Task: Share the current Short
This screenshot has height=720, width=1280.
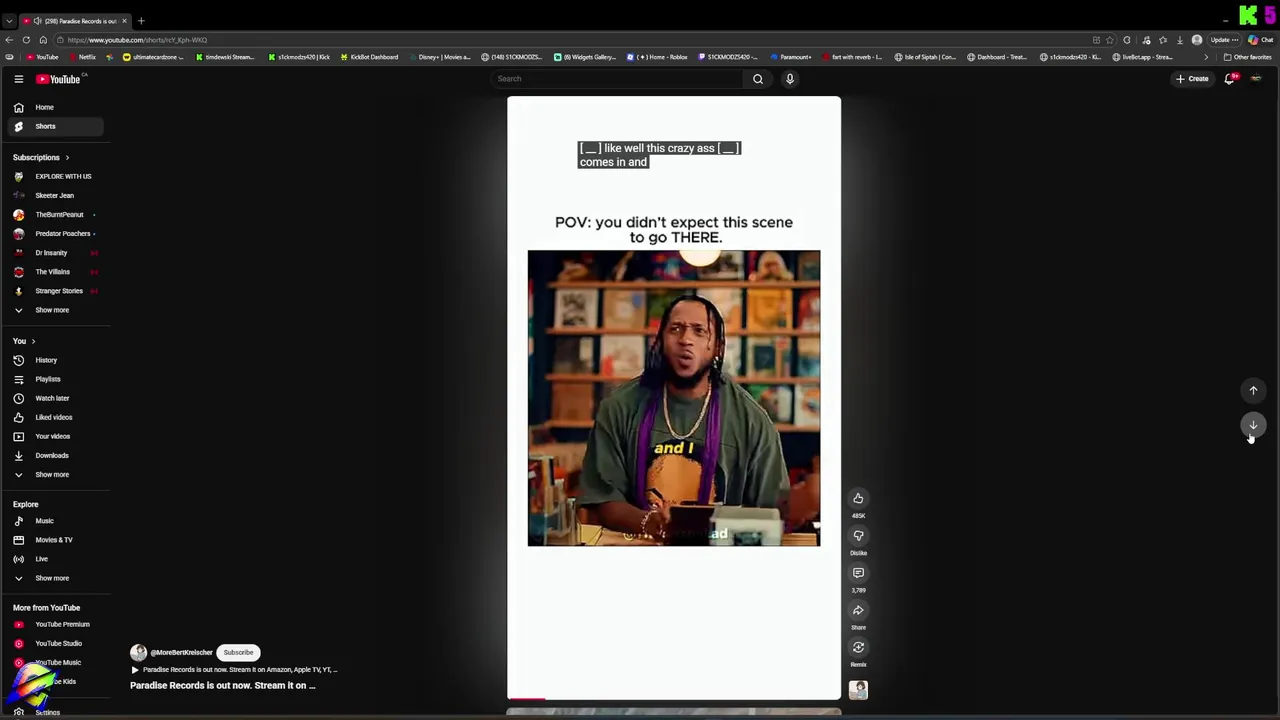Action: [x=858, y=610]
